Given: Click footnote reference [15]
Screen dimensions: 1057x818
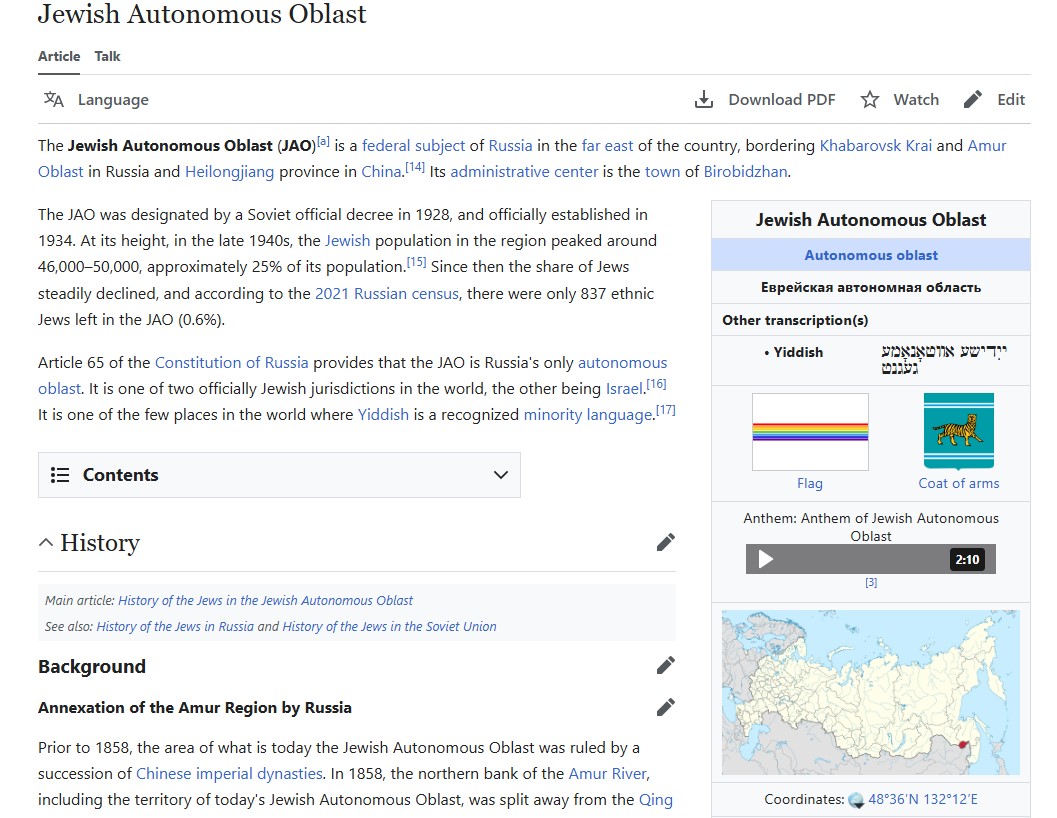Looking at the screenshot, I should 417,262.
